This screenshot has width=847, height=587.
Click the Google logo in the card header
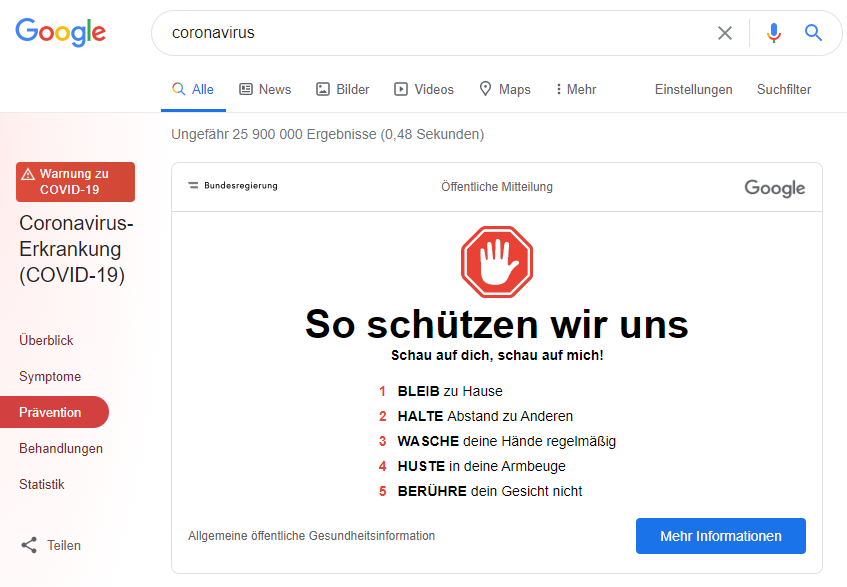(775, 188)
